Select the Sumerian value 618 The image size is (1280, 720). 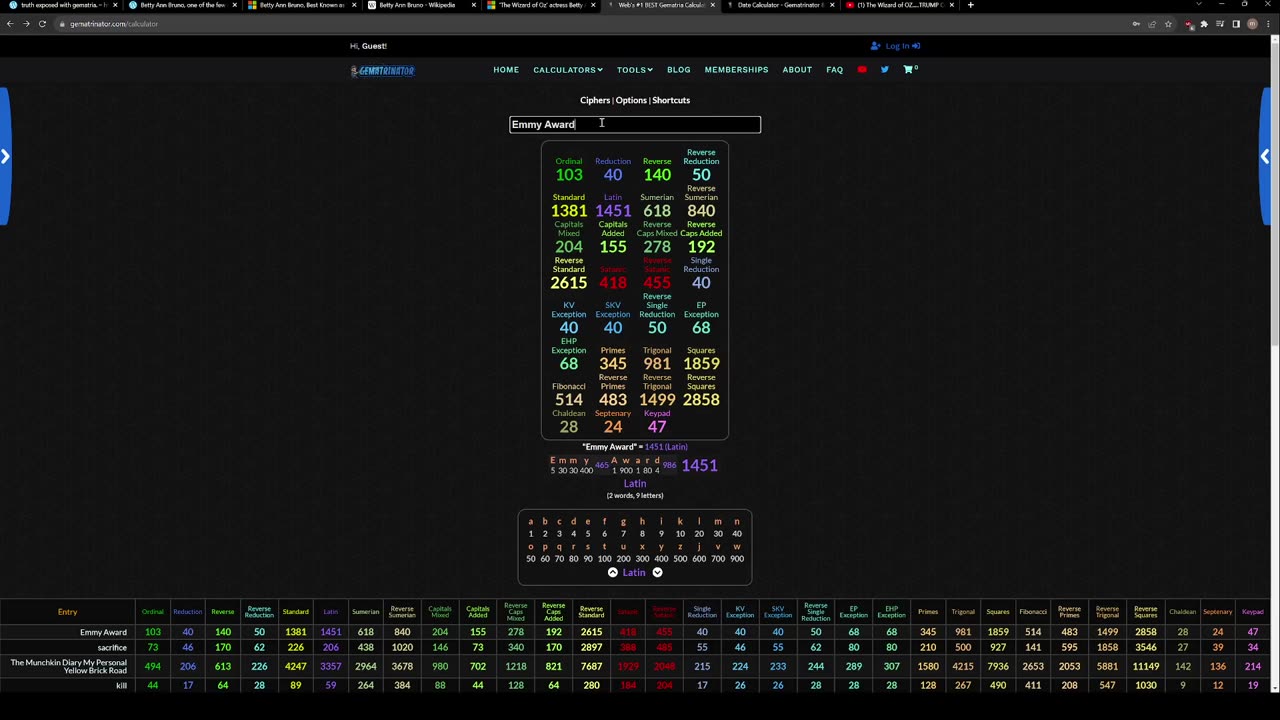point(657,211)
